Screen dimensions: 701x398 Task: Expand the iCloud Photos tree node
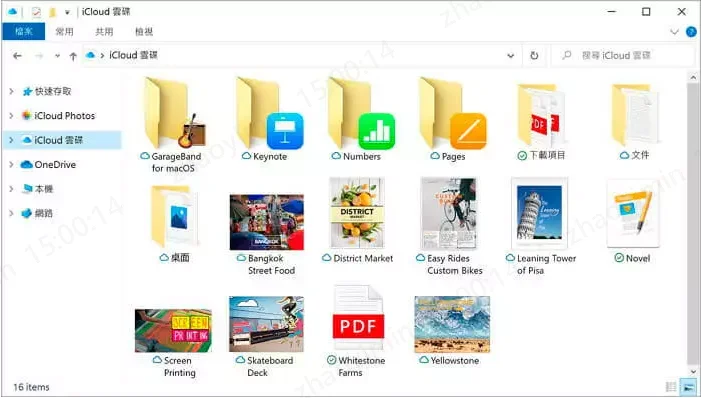(11, 116)
